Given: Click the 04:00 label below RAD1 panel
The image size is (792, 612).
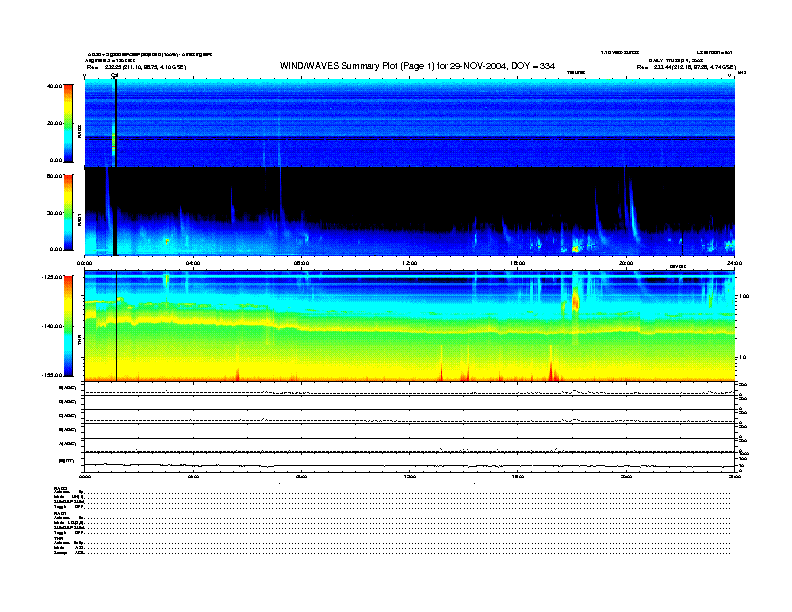Looking at the screenshot, I should tap(193, 263).
